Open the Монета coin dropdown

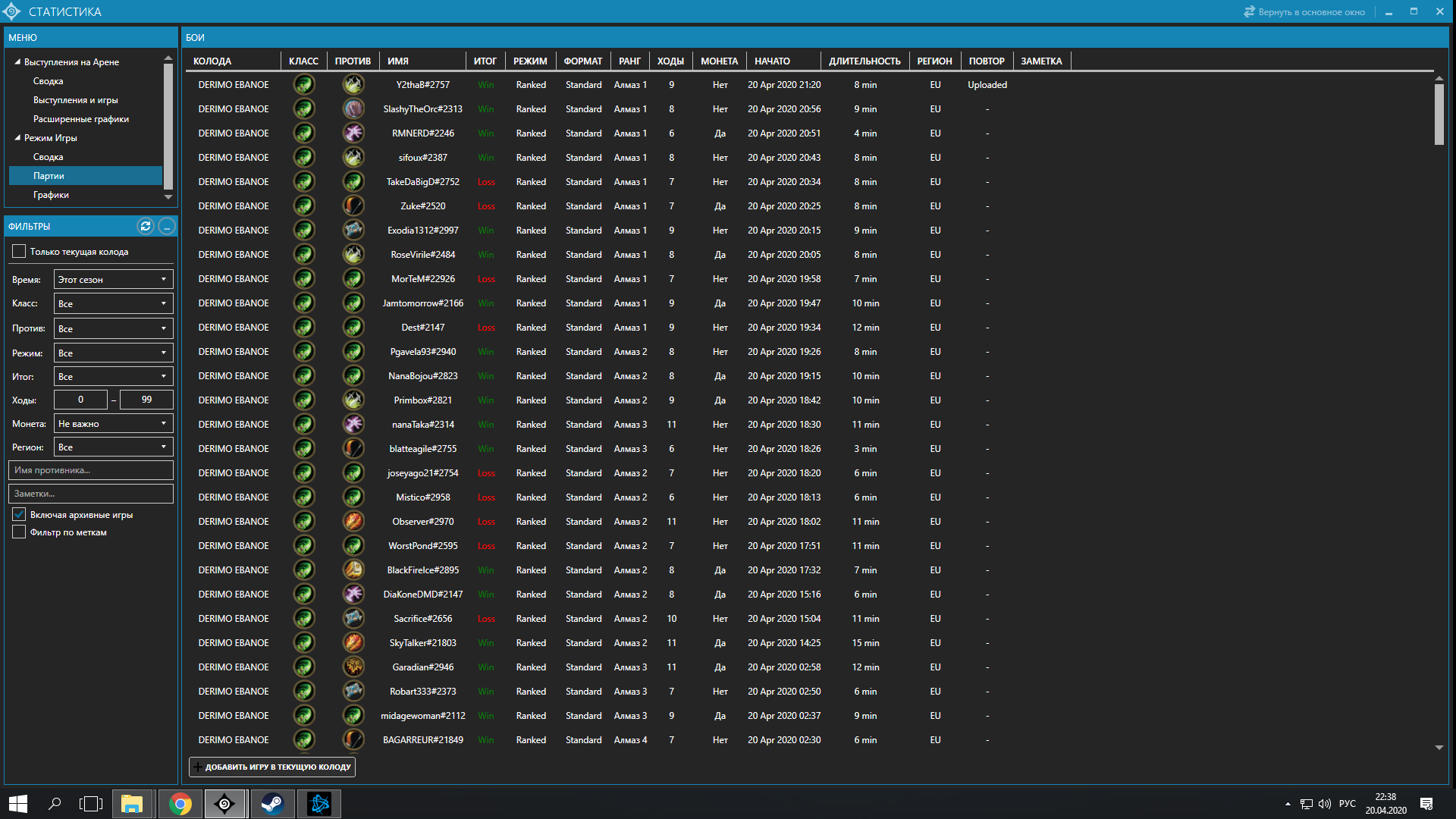pos(114,424)
